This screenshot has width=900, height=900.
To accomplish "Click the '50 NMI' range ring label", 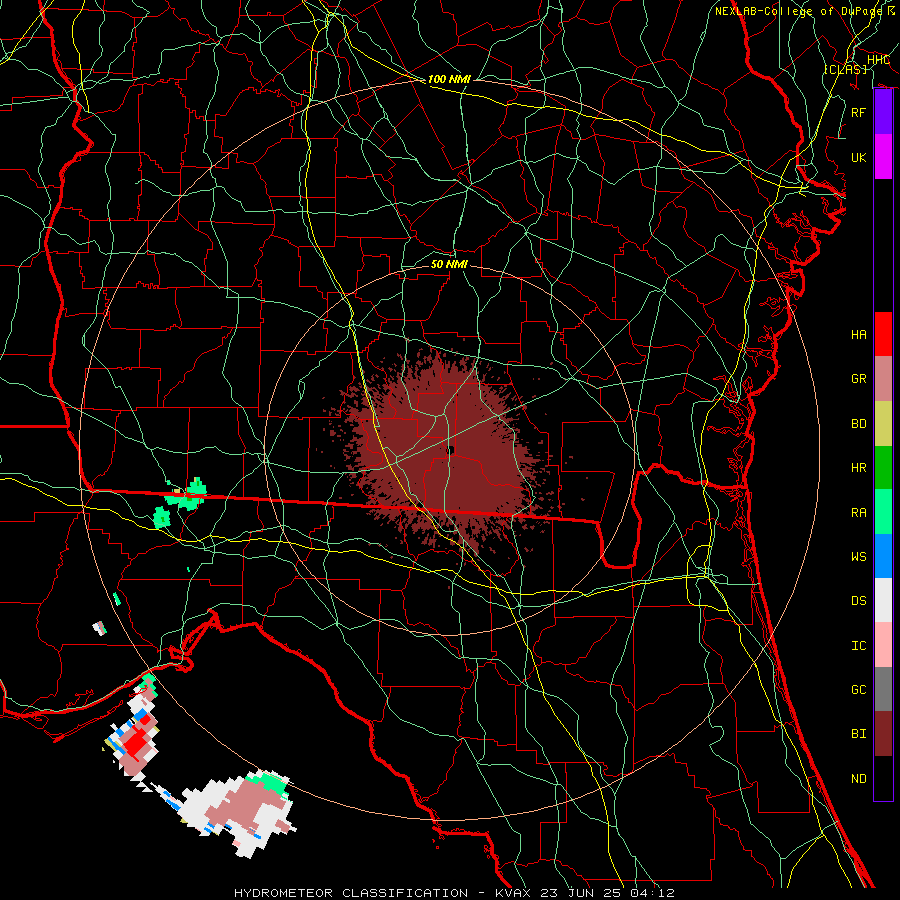I will [x=449, y=264].
